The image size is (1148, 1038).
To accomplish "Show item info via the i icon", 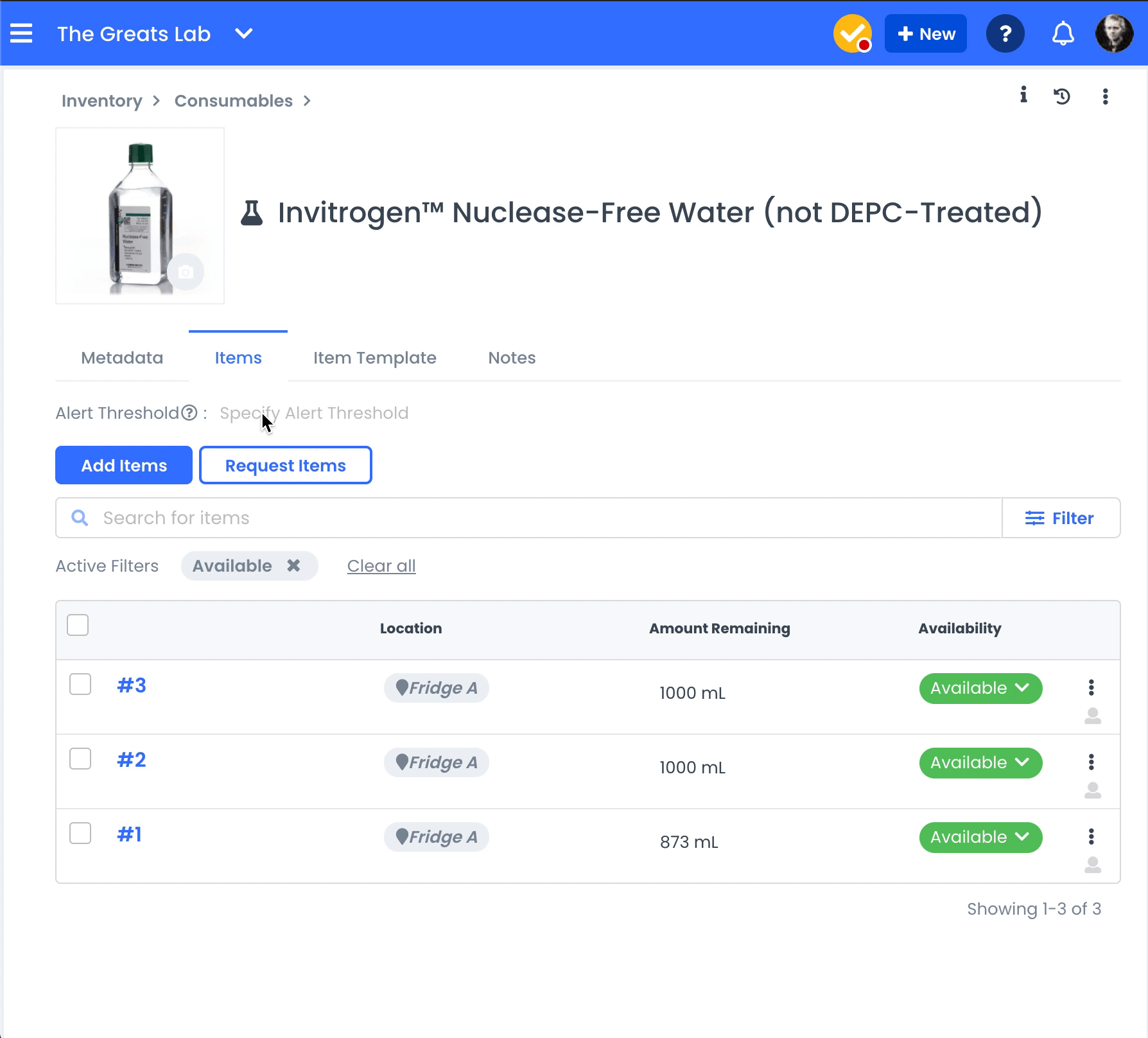I will coord(1023,95).
